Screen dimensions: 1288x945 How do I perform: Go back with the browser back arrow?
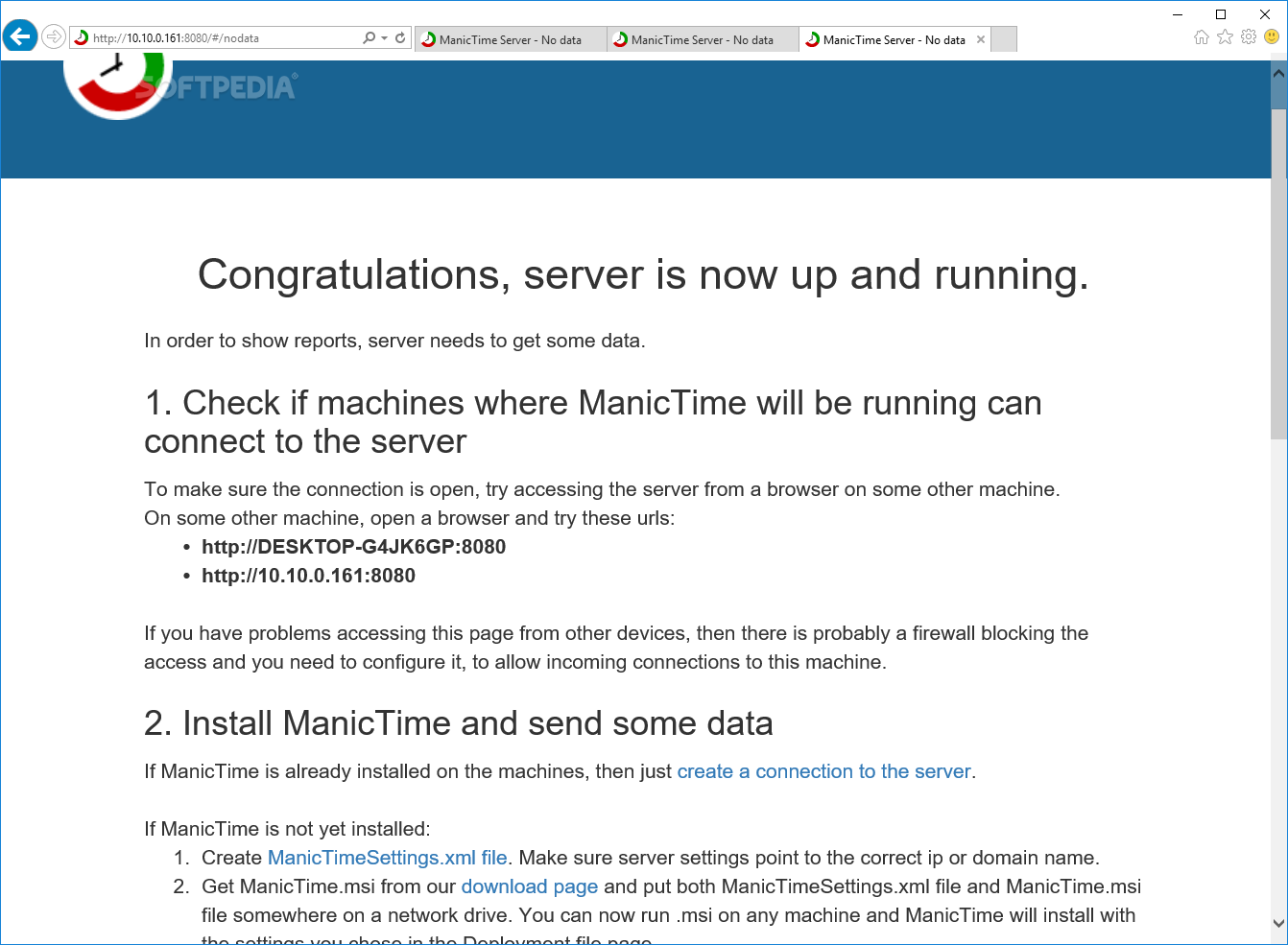pos(20,37)
